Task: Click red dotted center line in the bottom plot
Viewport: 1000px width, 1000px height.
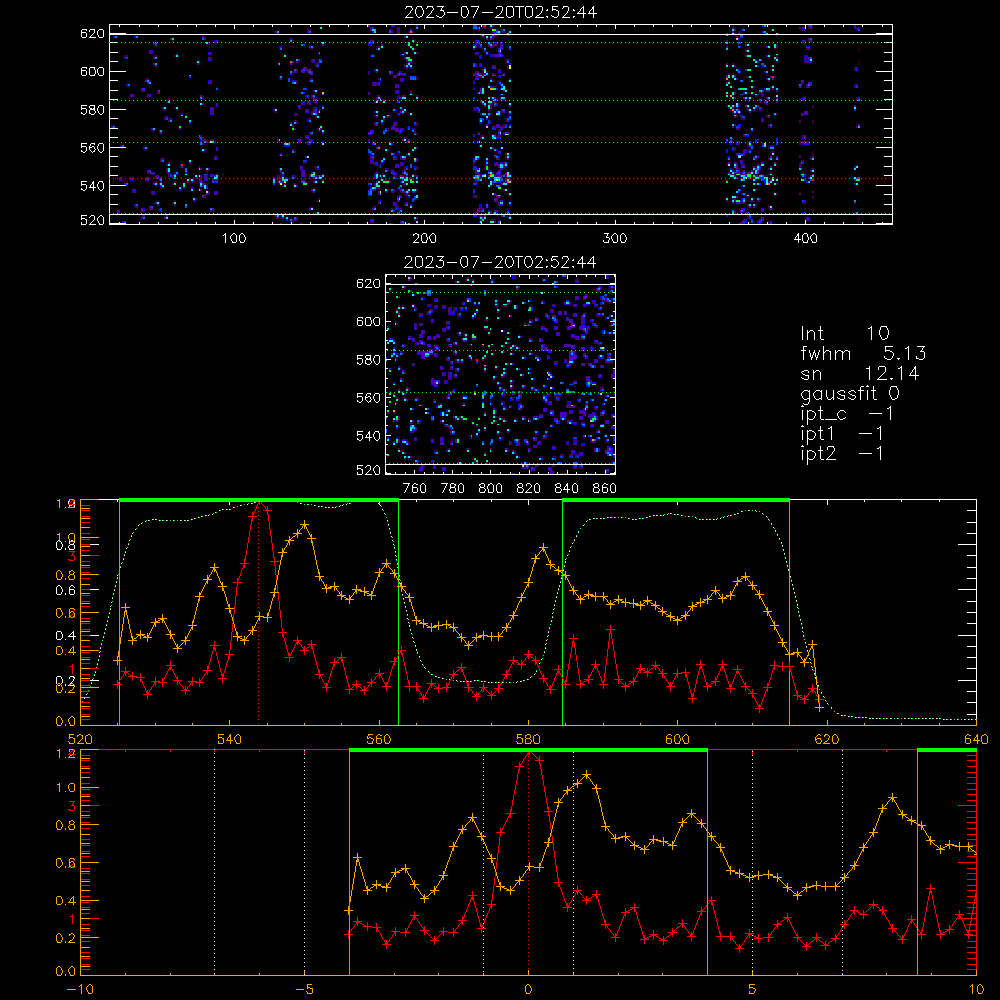Action: click(x=528, y=862)
